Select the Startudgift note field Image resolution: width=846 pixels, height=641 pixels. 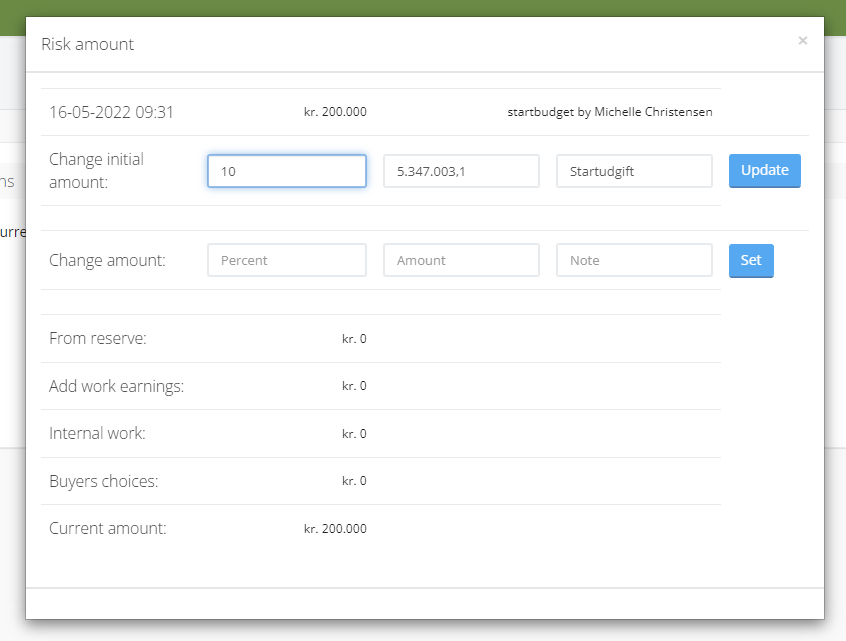pyautogui.click(x=634, y=171)
